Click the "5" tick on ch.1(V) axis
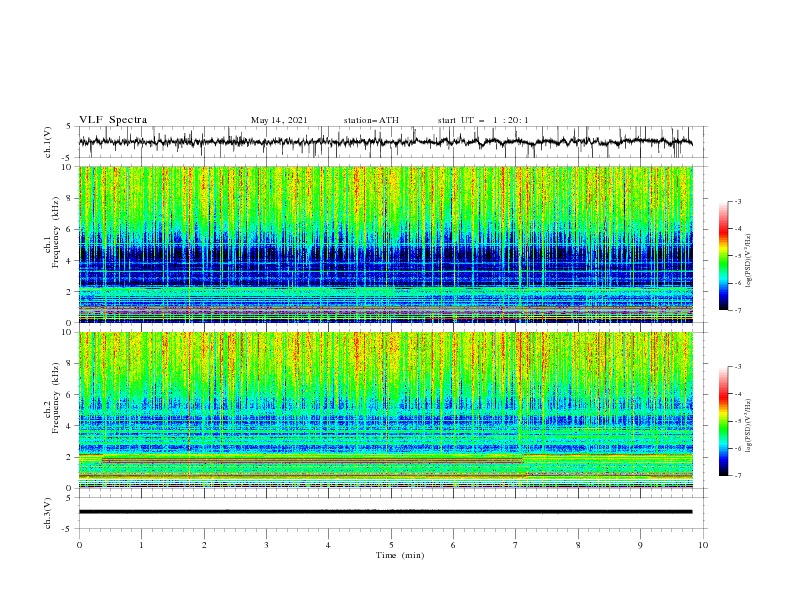The height and width of the screenshot is (612, 792). [69, 127]
